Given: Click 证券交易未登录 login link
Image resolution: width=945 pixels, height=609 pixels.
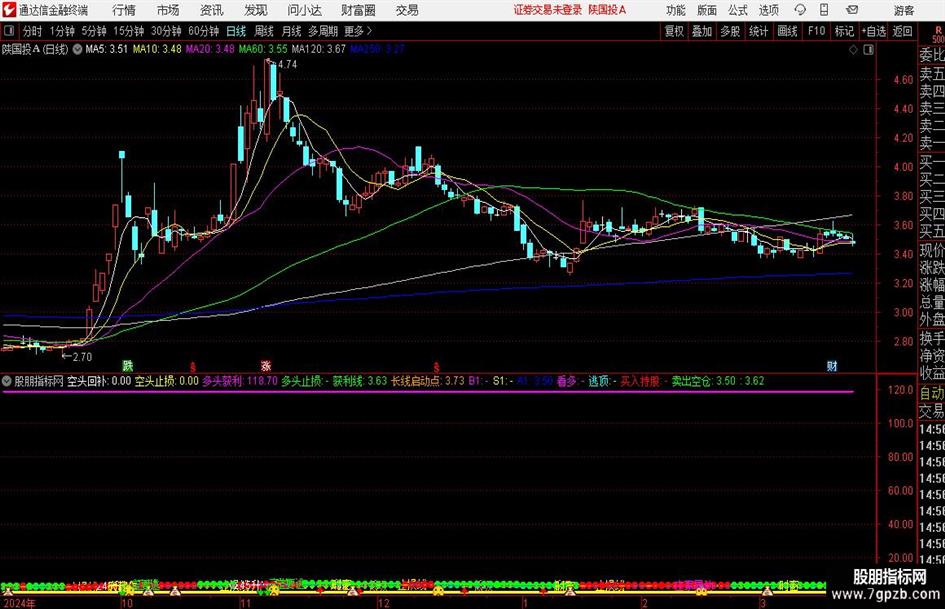Looking at the screenshot, I should (548, 10).
